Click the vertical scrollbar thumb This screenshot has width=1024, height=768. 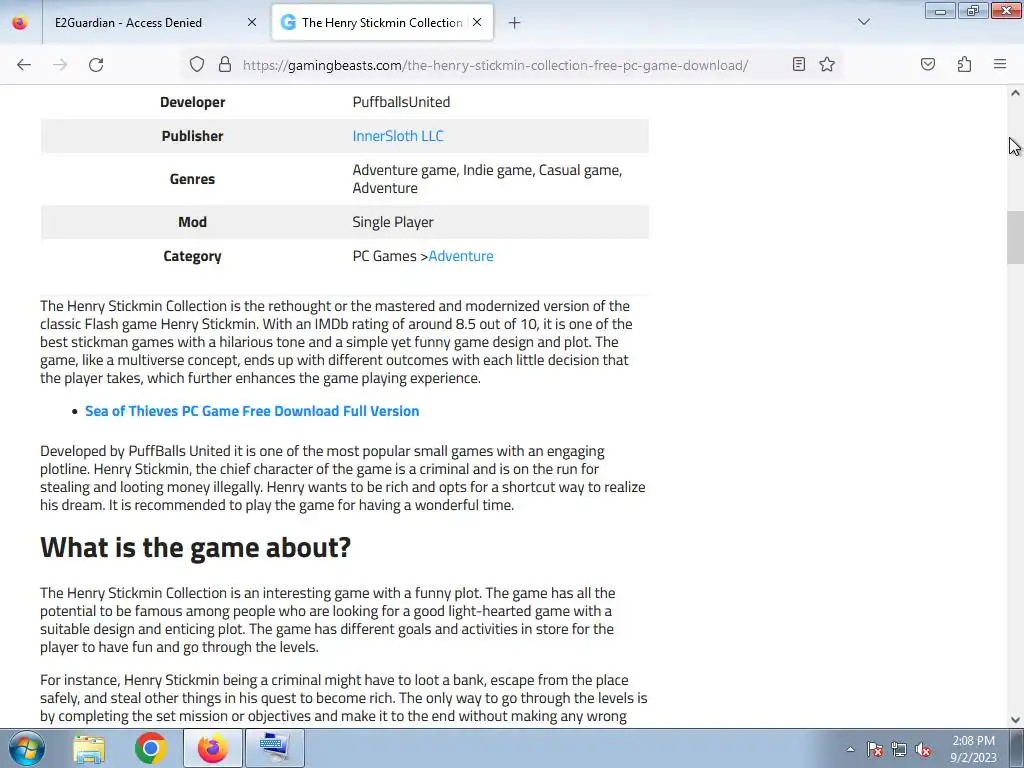pyautogui.click(x=1015, y=237)
